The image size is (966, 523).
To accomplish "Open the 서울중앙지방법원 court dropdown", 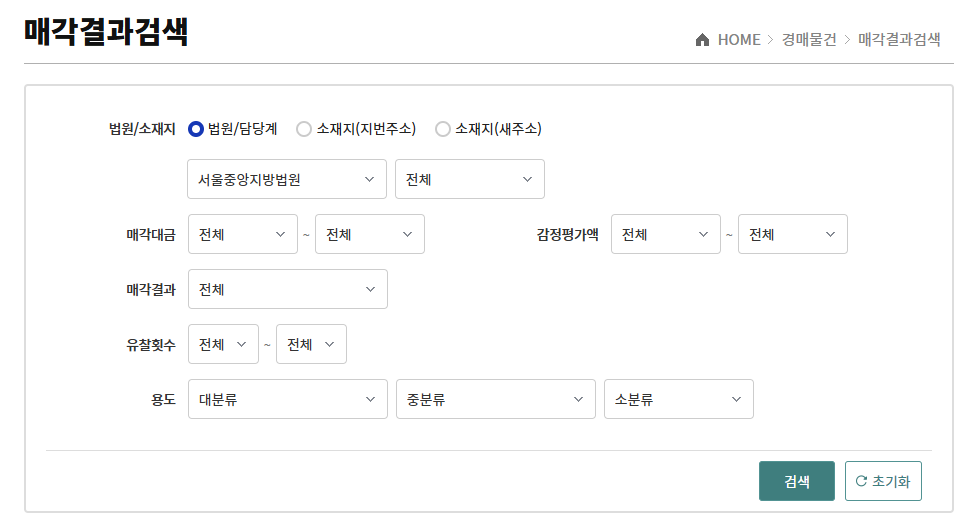I will click(x=286, y=179).
